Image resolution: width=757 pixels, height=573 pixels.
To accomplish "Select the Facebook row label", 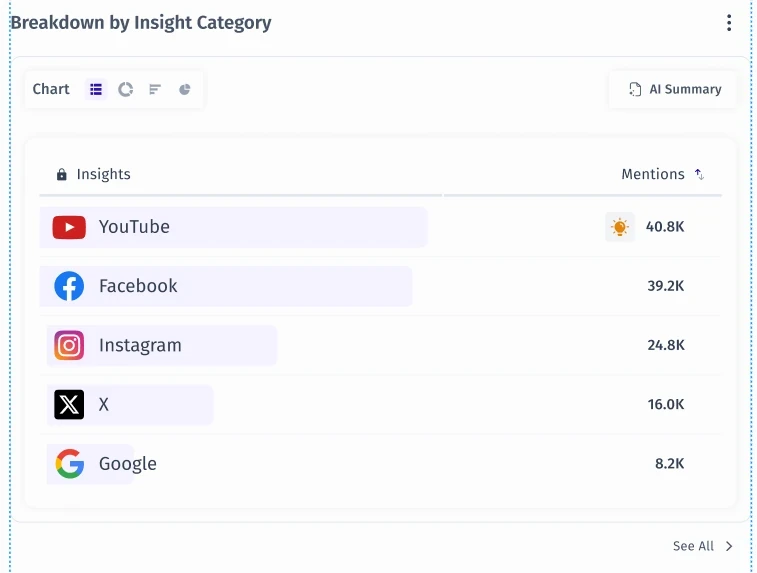I will [138, 286].
